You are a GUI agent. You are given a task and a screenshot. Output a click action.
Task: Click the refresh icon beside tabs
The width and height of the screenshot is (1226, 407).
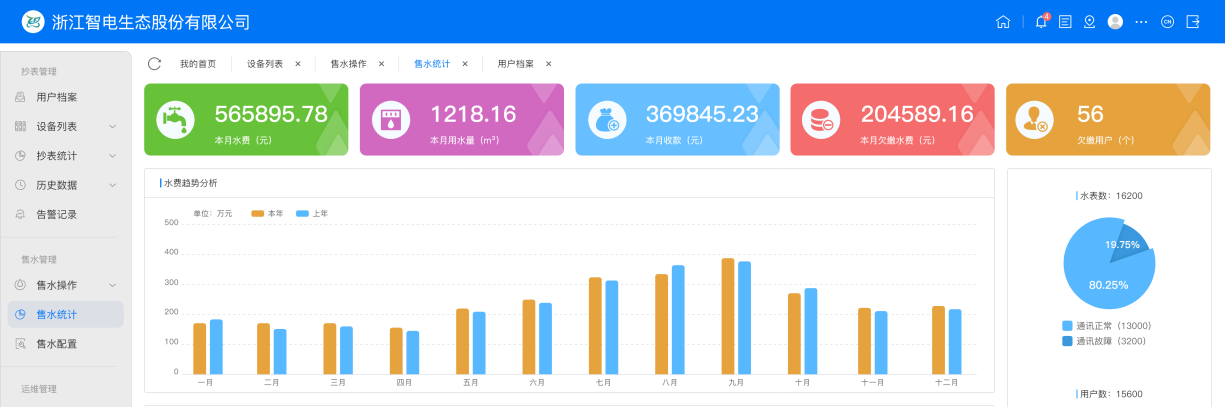coord(154,64)
